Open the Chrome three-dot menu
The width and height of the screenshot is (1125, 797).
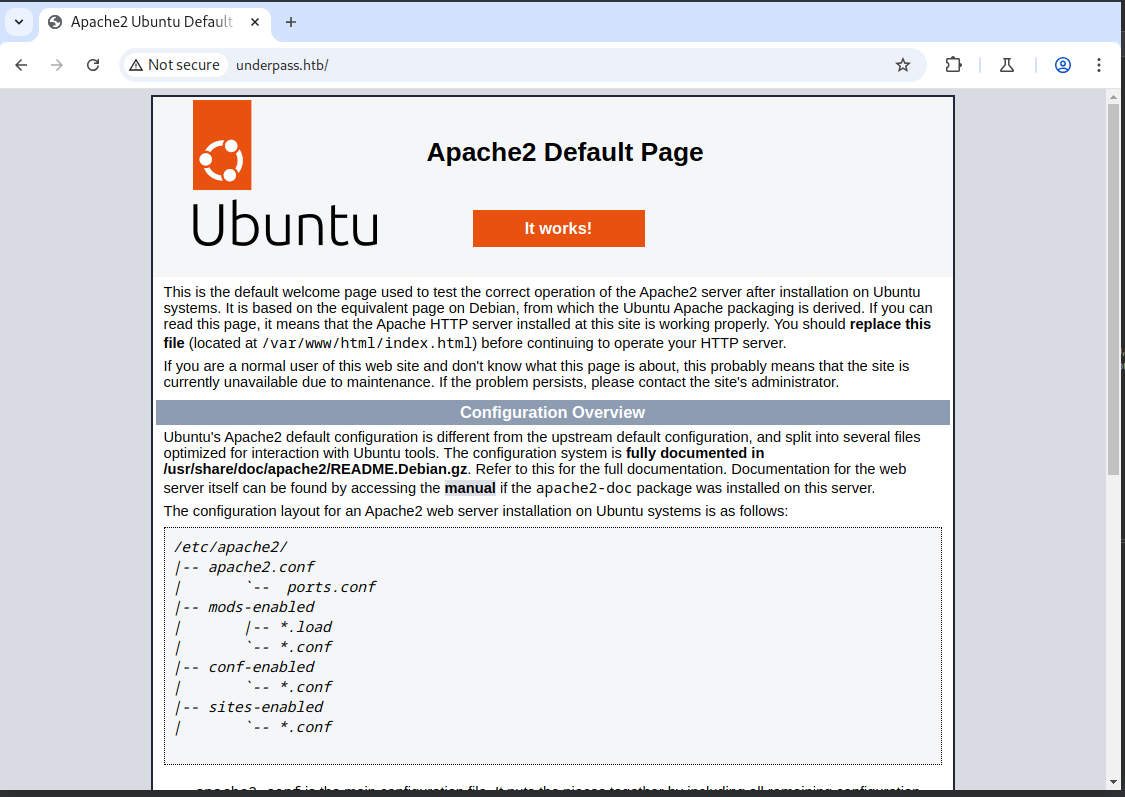pos(1098,65)
